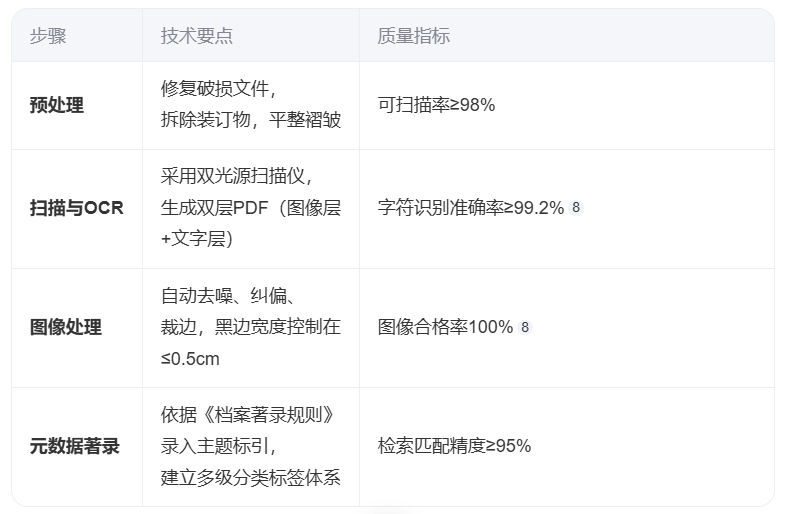Click the 图像处理 row label
Screen dimensions: 788x514
(66, 327)
